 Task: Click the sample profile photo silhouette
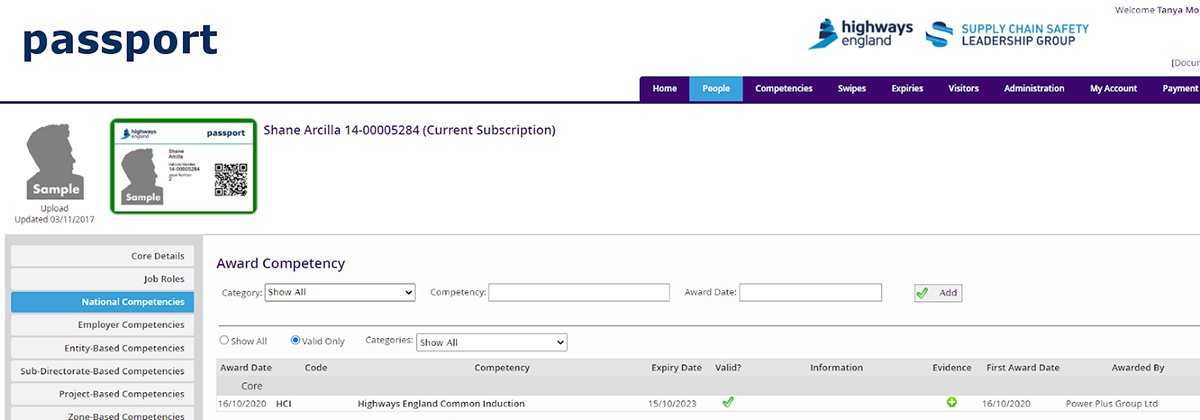[x=55, y=161]
